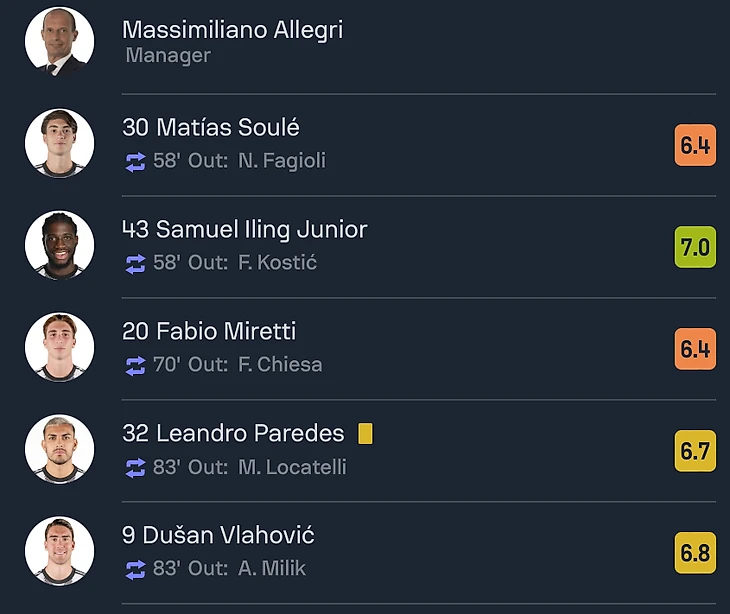Open the 30 Matías Soulé player name
730x614 pixels.
(211, 128)
